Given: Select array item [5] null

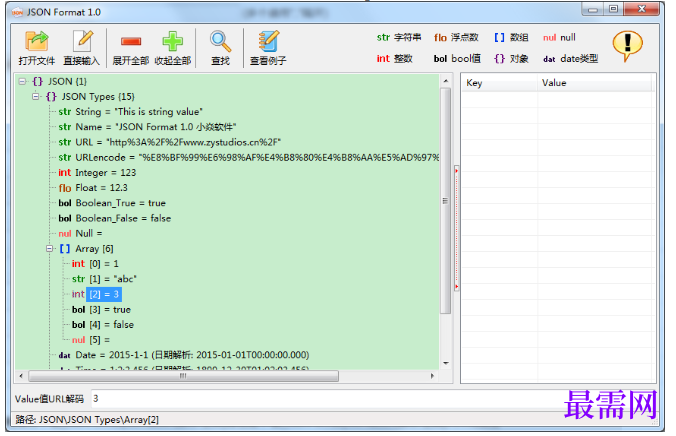Looking at the screenshot, I should [x=100, y=340].
